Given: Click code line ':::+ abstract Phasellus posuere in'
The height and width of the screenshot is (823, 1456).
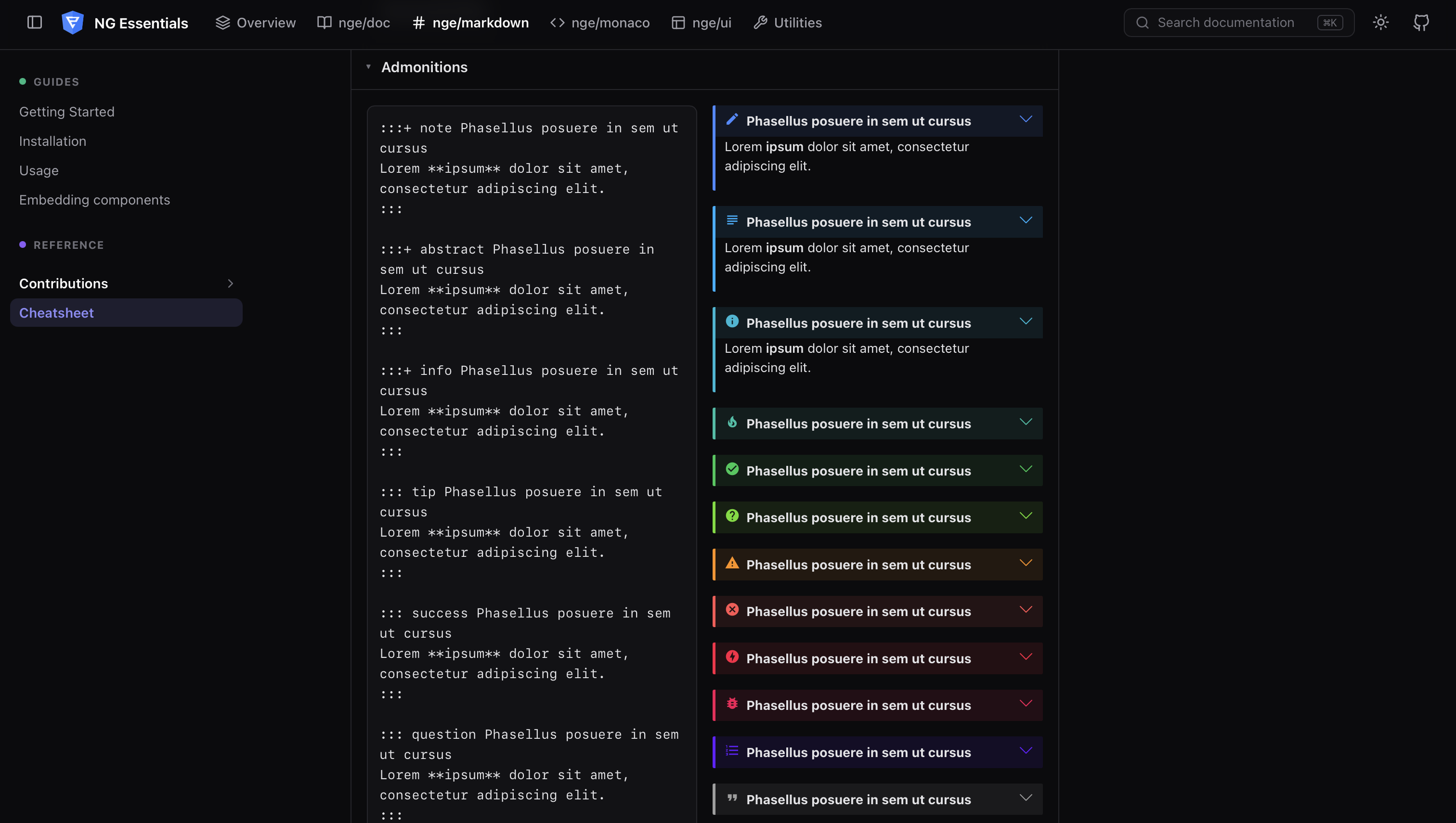Looking at the screenshot, I should (x=517, y=249).
